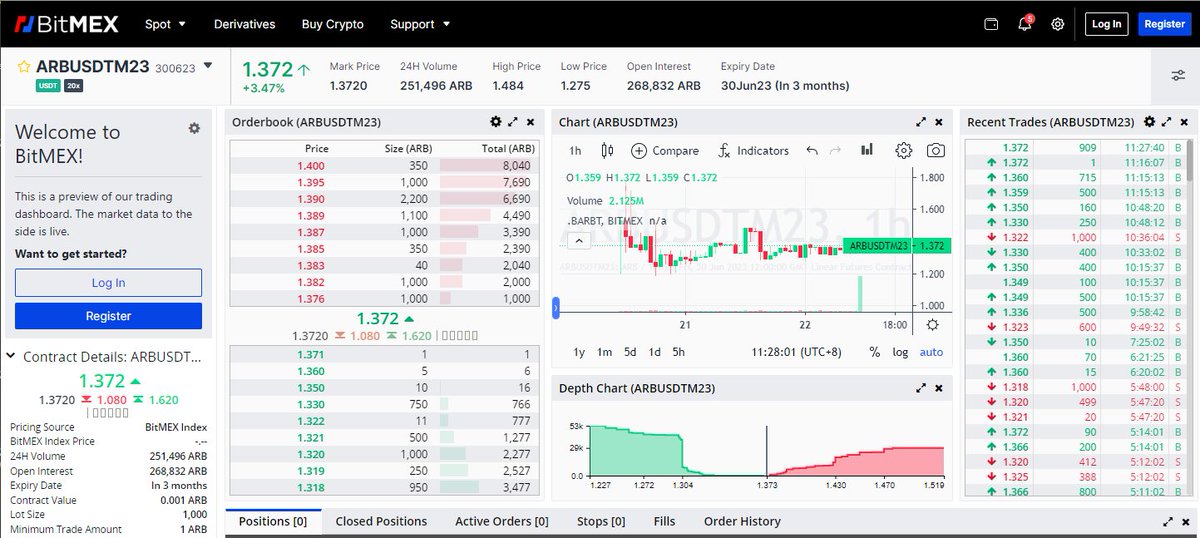Open the Spot dropdown menu

(165, 24)
